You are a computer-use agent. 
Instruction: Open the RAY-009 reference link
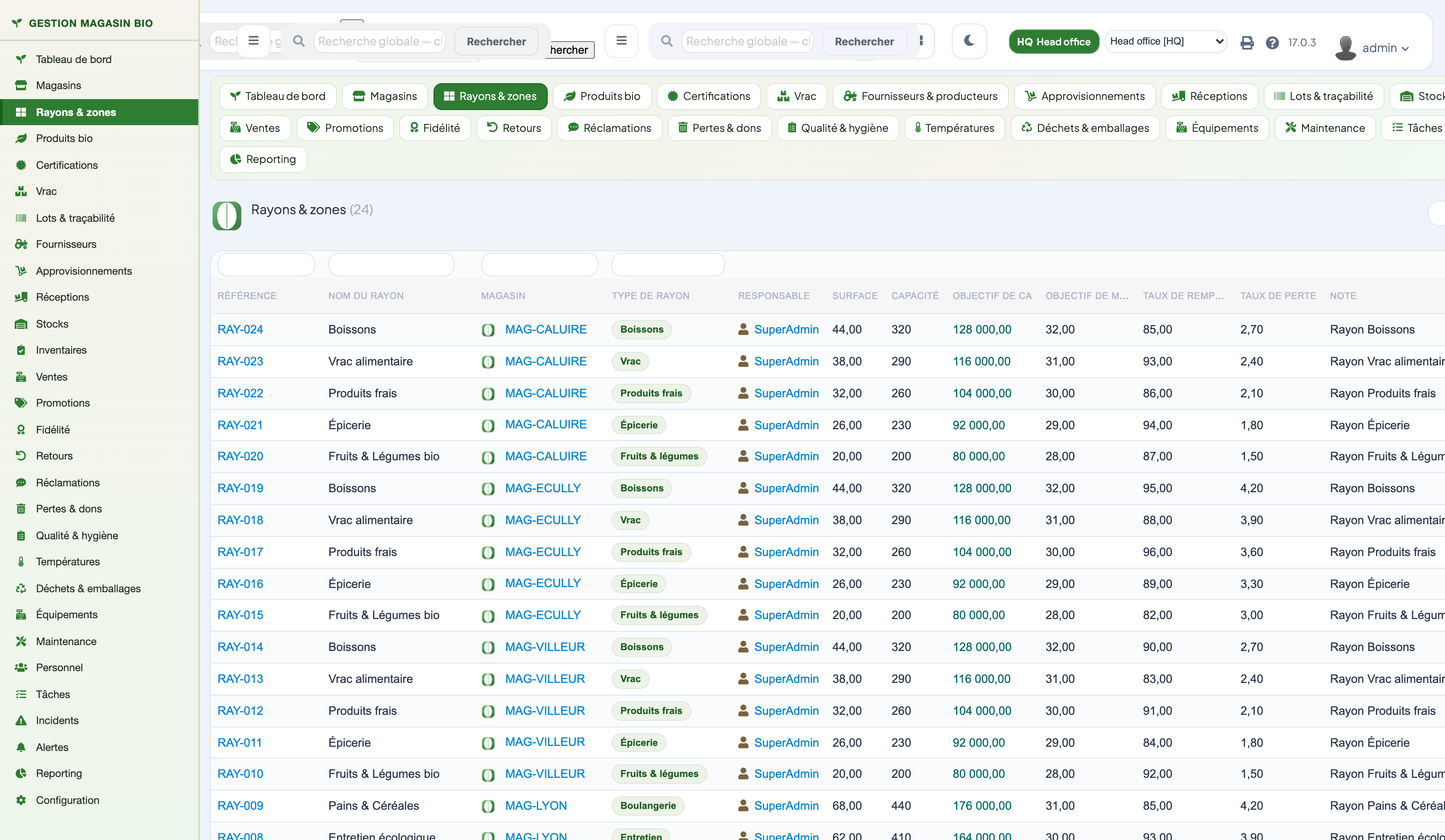240,806
